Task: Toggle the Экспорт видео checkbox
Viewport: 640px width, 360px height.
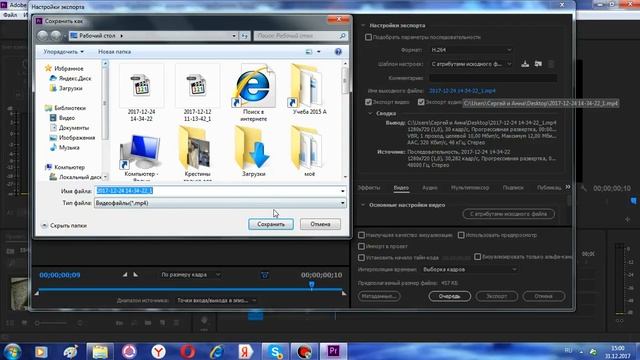Action: coord(368,102)
